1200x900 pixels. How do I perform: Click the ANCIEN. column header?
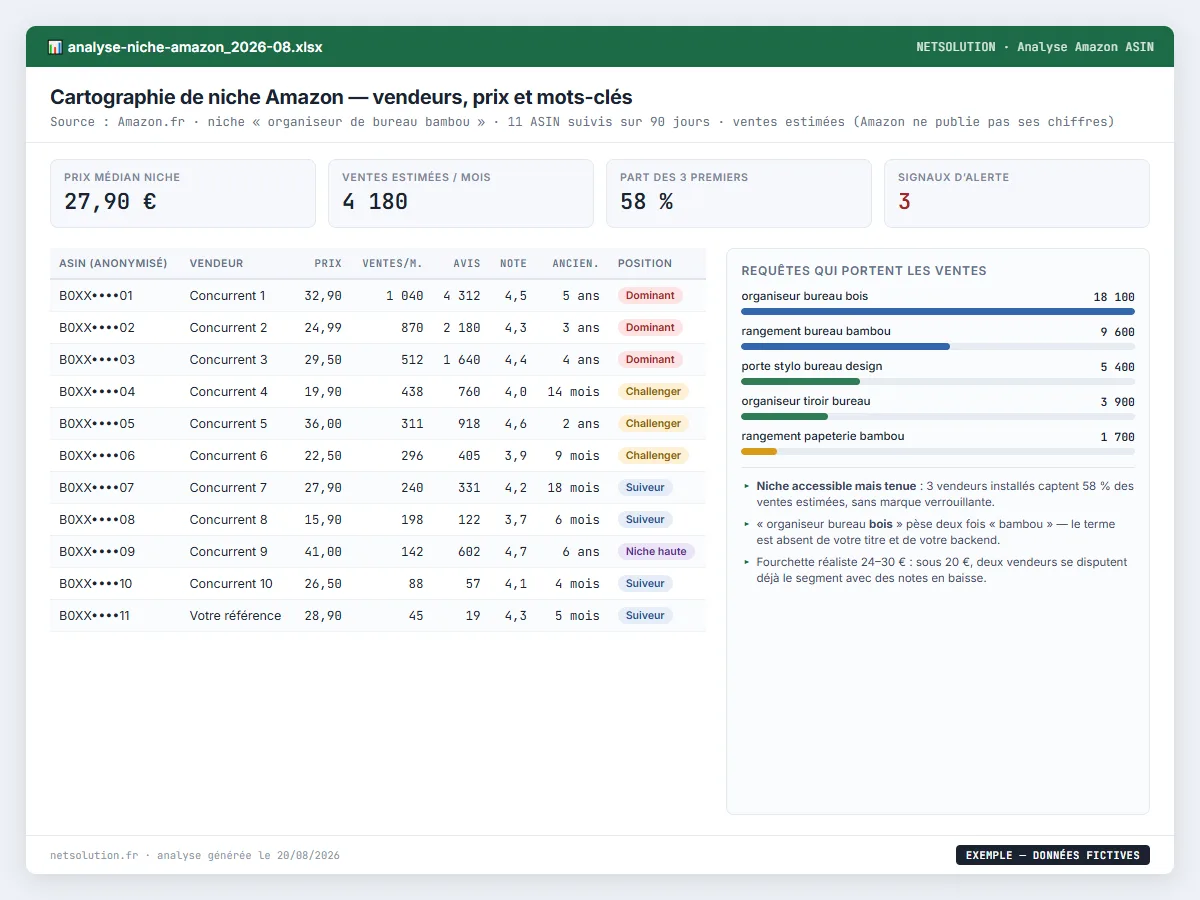point(576,264)
